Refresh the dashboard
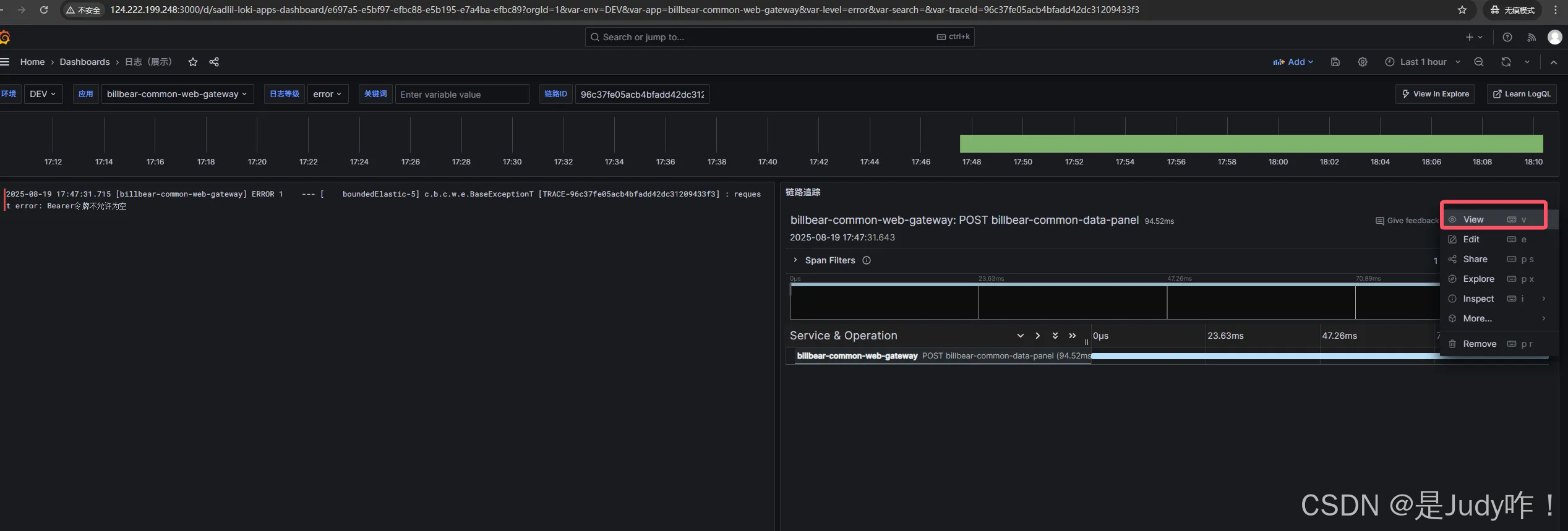 coord(1506,62)
